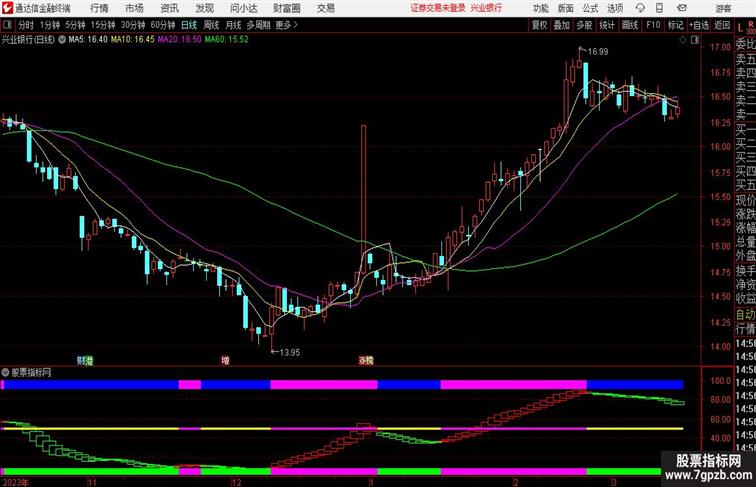The height and width of the screenshot is (487, 756).
Task: Click the 证券交易未登录 login link
Action: (438, 8)
